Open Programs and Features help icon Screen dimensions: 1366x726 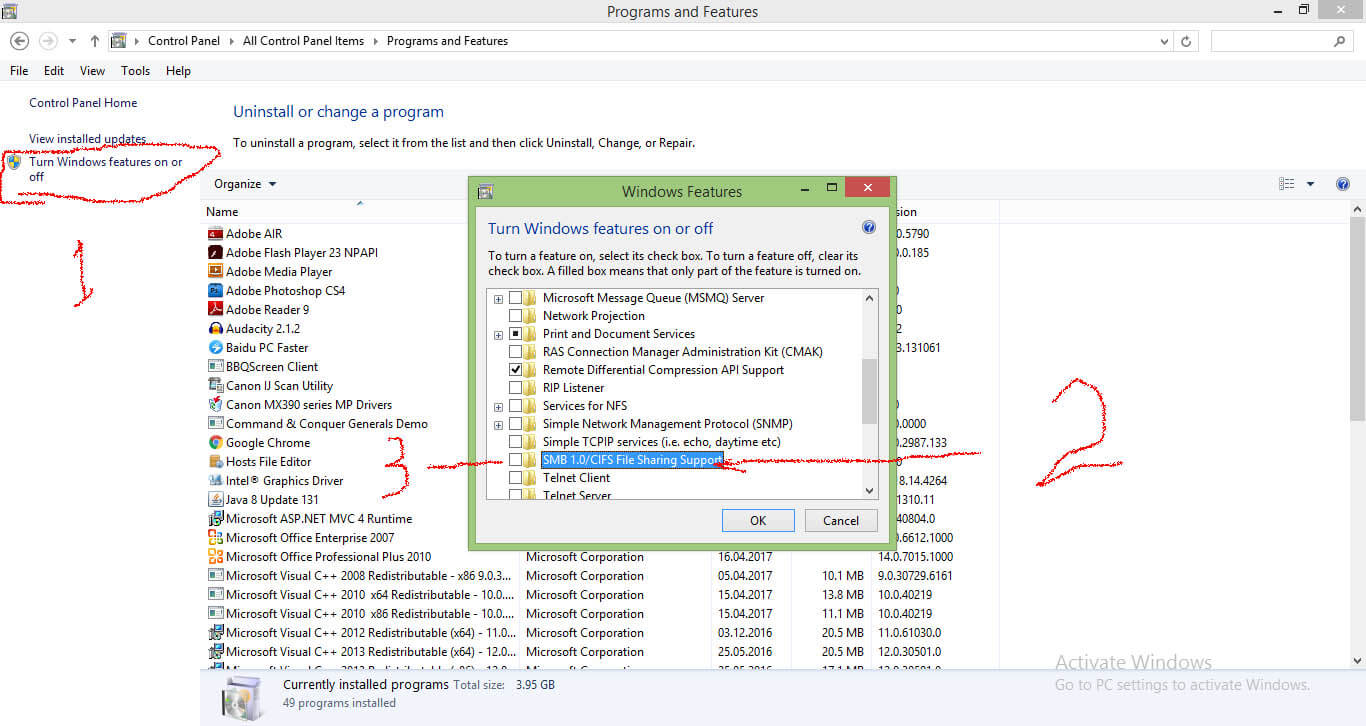tap(1343, 184)
